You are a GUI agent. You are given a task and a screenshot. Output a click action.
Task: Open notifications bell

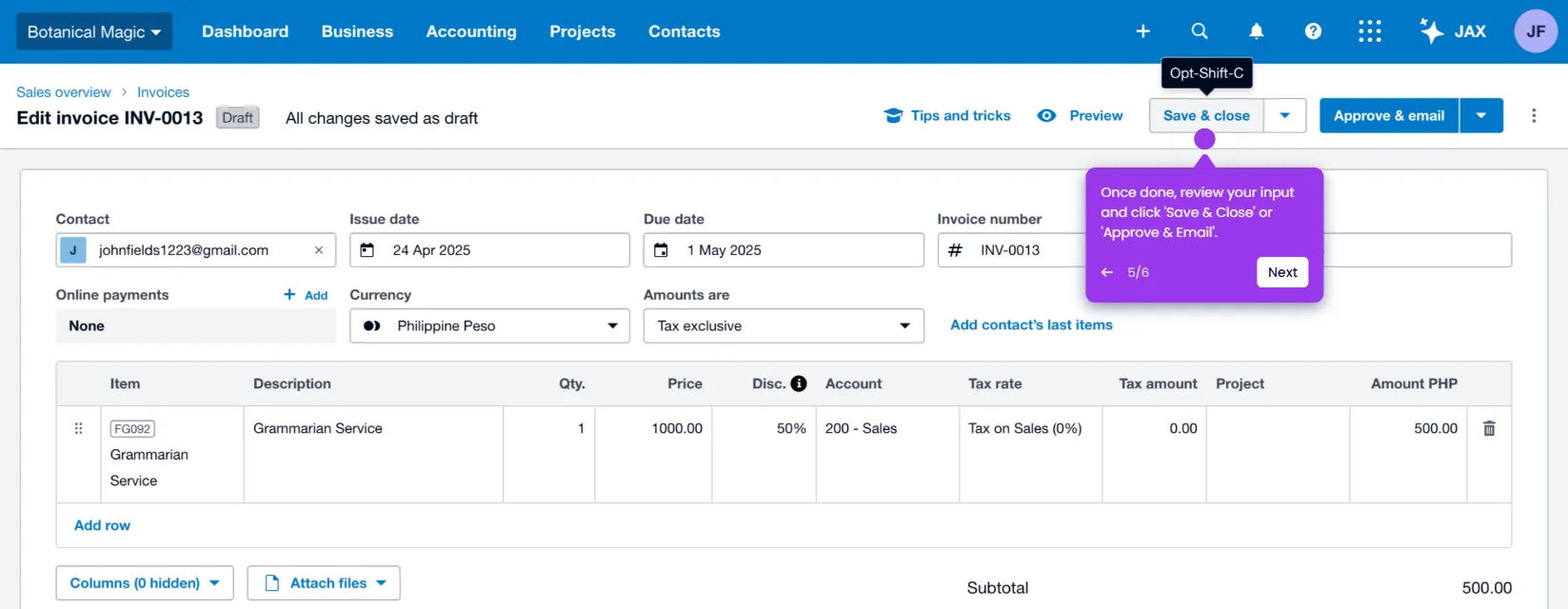(1257, 31)
